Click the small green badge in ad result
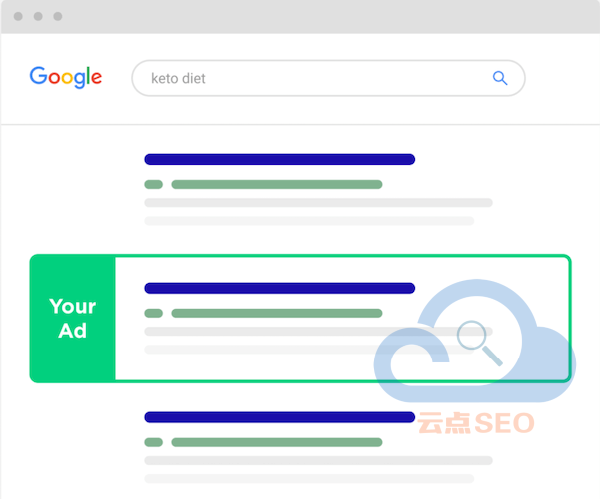This screenshot has height=499, width=600. [x=153, y=313]
